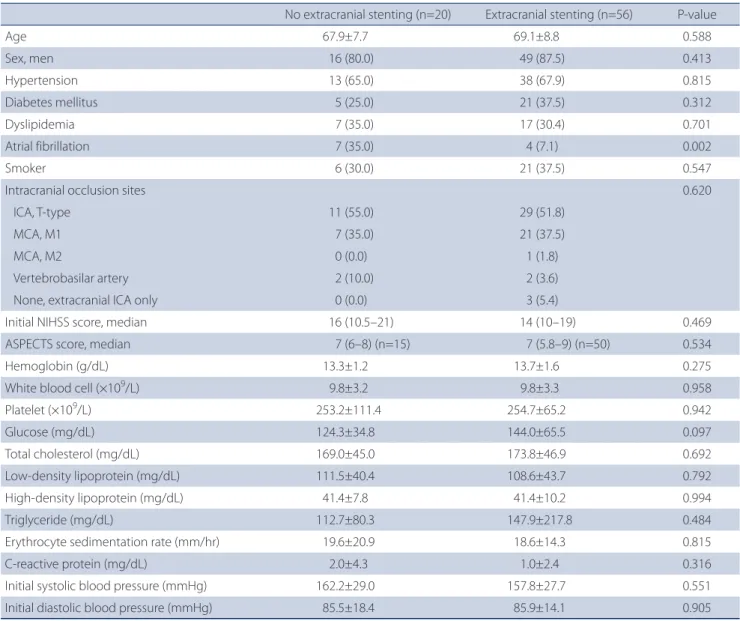Image resolution: width=740 pixels, height=621 pixels.
Task: Click the value '3 (5.4)'
Action: (x=542, y=300)
